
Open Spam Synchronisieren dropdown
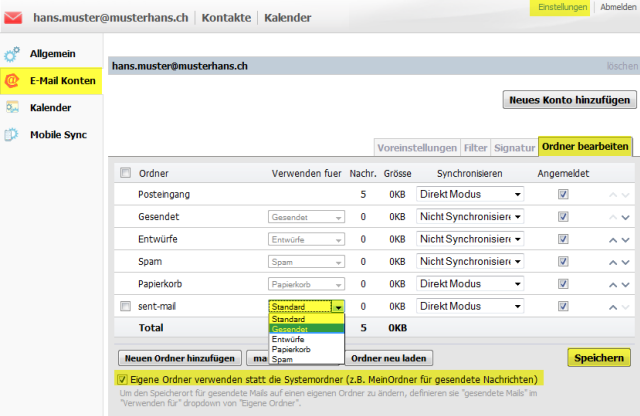pos(470,261)
